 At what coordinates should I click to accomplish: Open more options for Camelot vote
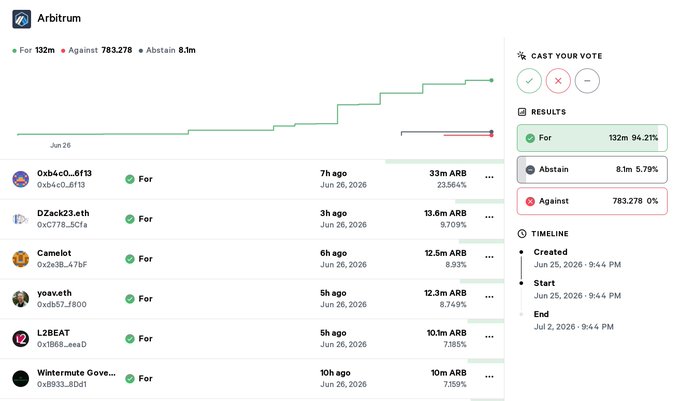pyautogui.click(x=489, y=257)
